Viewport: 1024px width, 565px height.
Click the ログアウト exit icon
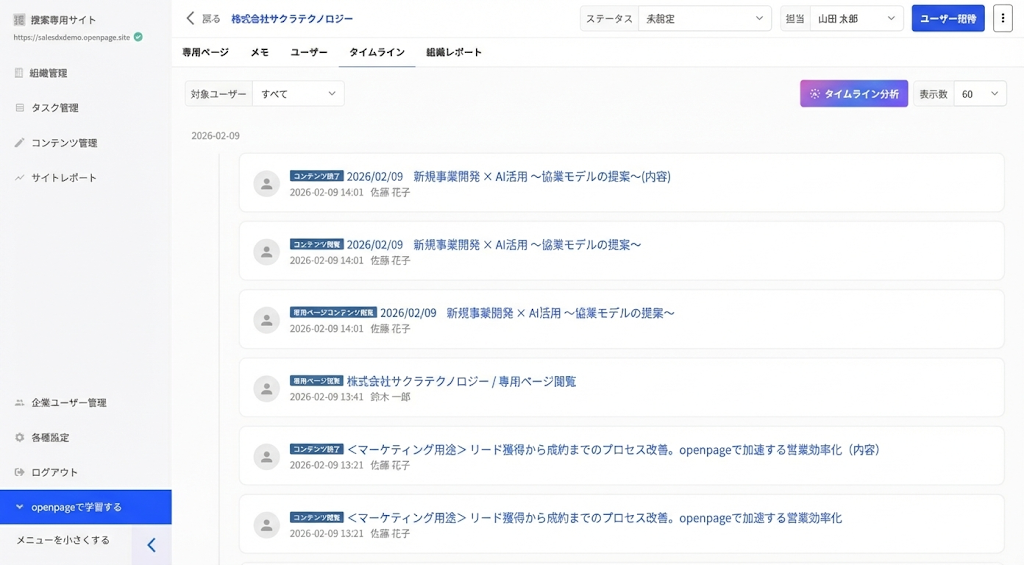20,472
